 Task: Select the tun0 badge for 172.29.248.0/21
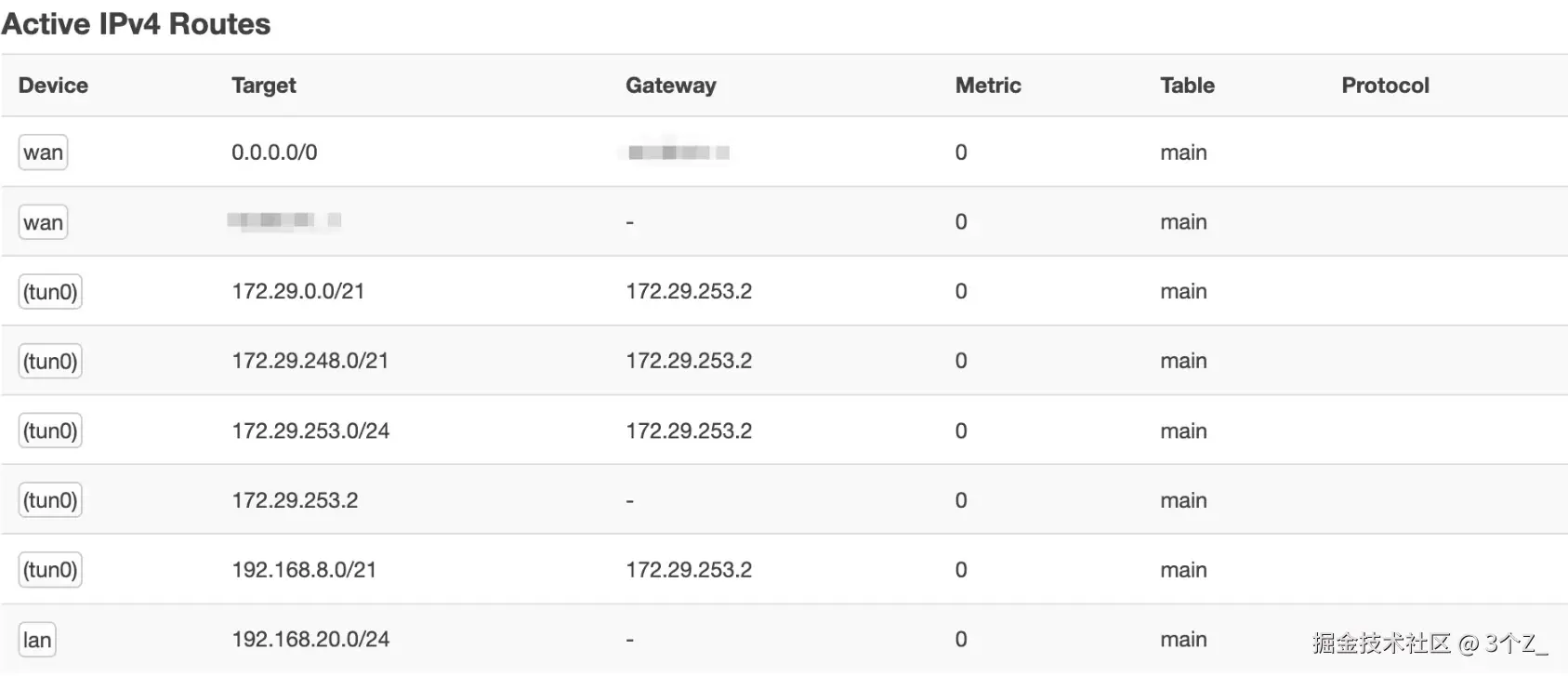50,361
